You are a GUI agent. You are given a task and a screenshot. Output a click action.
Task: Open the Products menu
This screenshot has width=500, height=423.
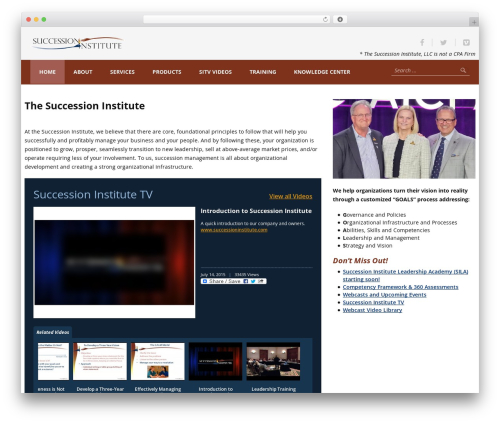pos(167,72)
